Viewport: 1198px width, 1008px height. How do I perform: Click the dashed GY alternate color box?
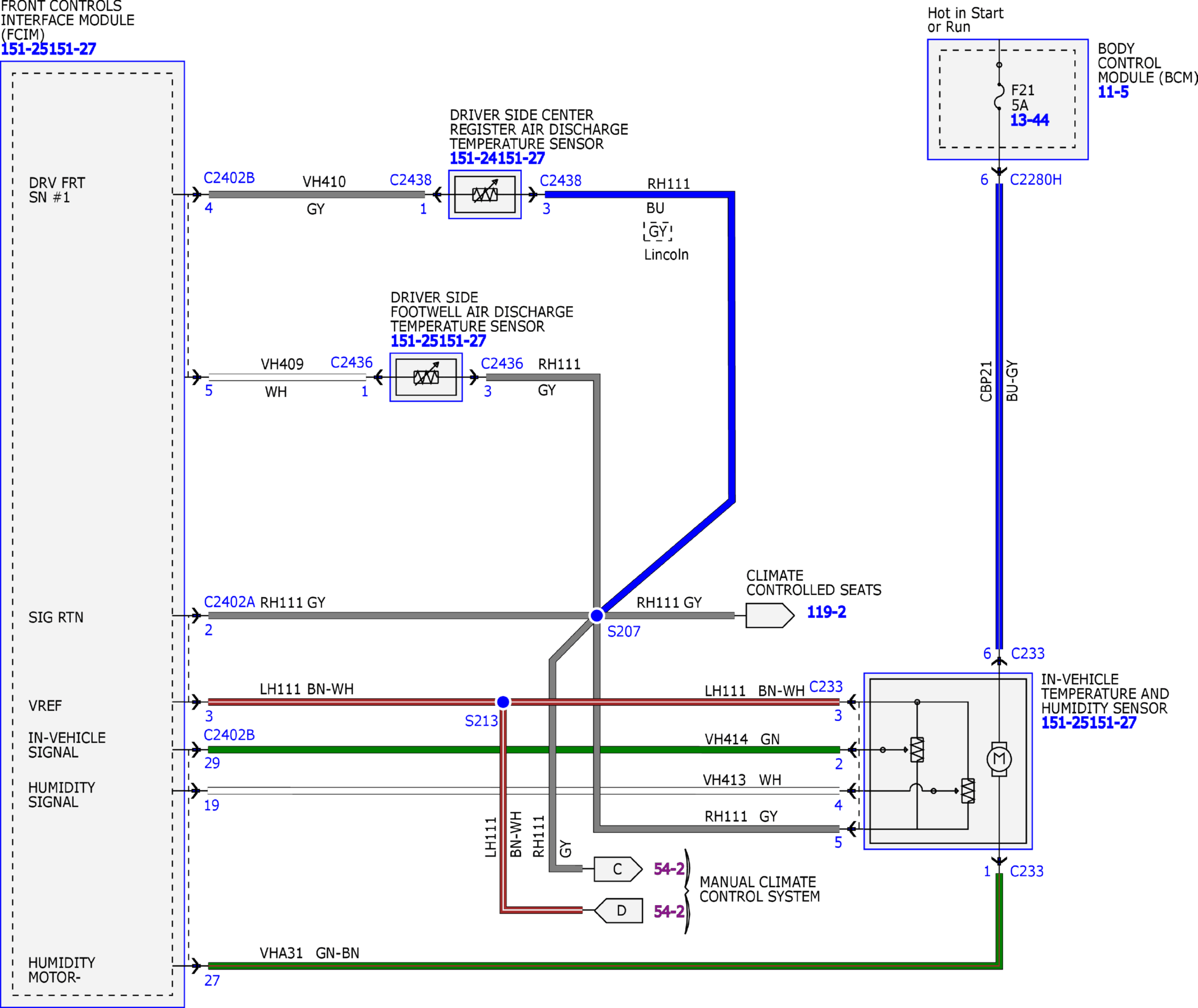point(657,231)
